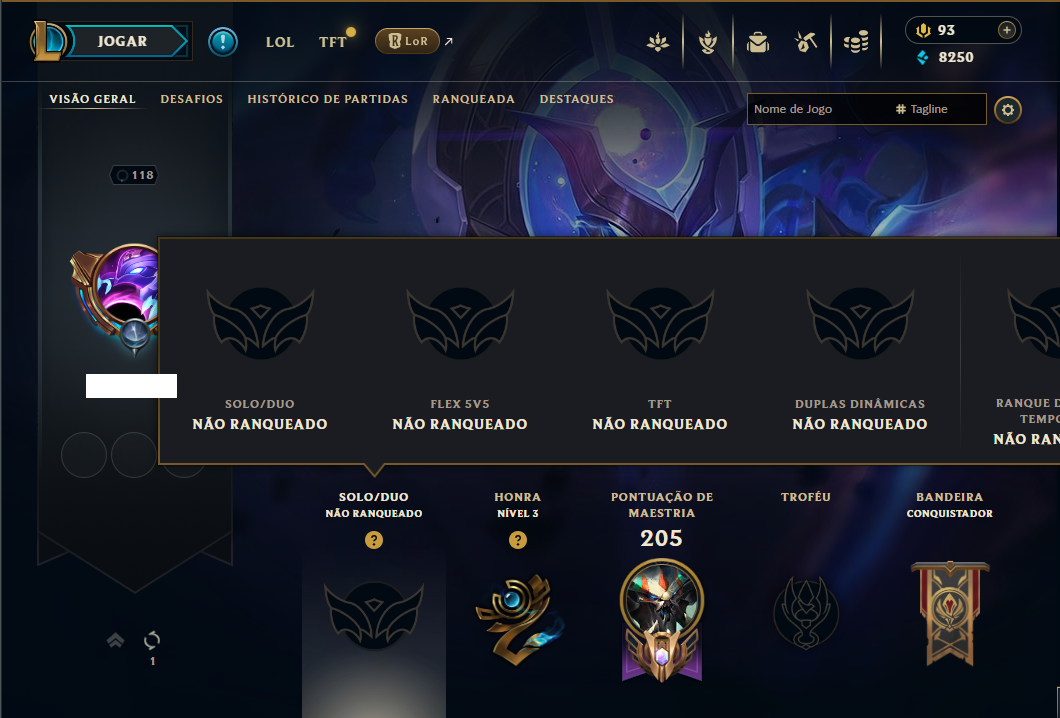Viewport: 1060px width, 718px height.
Task: Launch LoR via its badge button
Action: pos(407,41)
